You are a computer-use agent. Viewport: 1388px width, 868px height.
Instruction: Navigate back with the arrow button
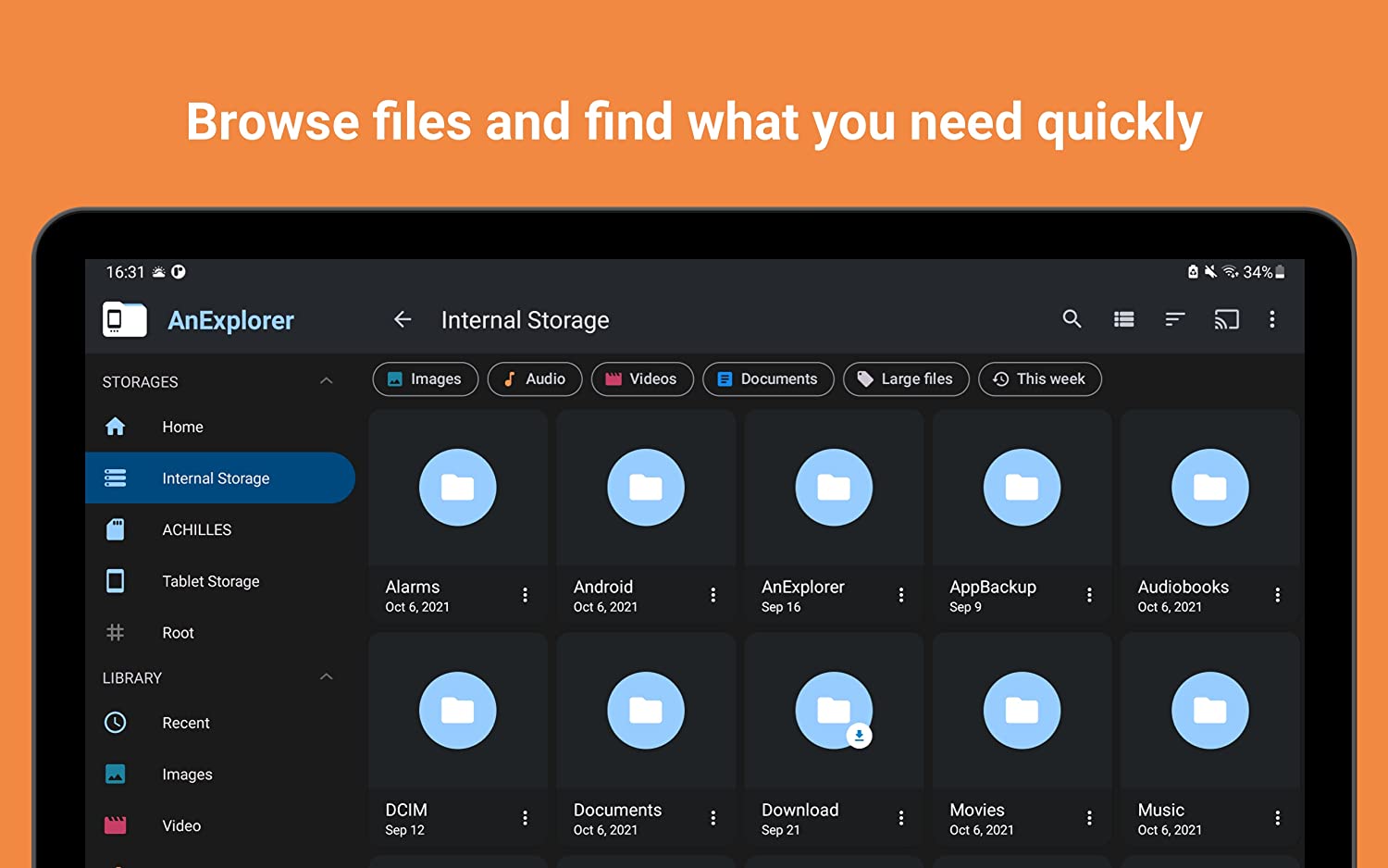tap(403, 318)
